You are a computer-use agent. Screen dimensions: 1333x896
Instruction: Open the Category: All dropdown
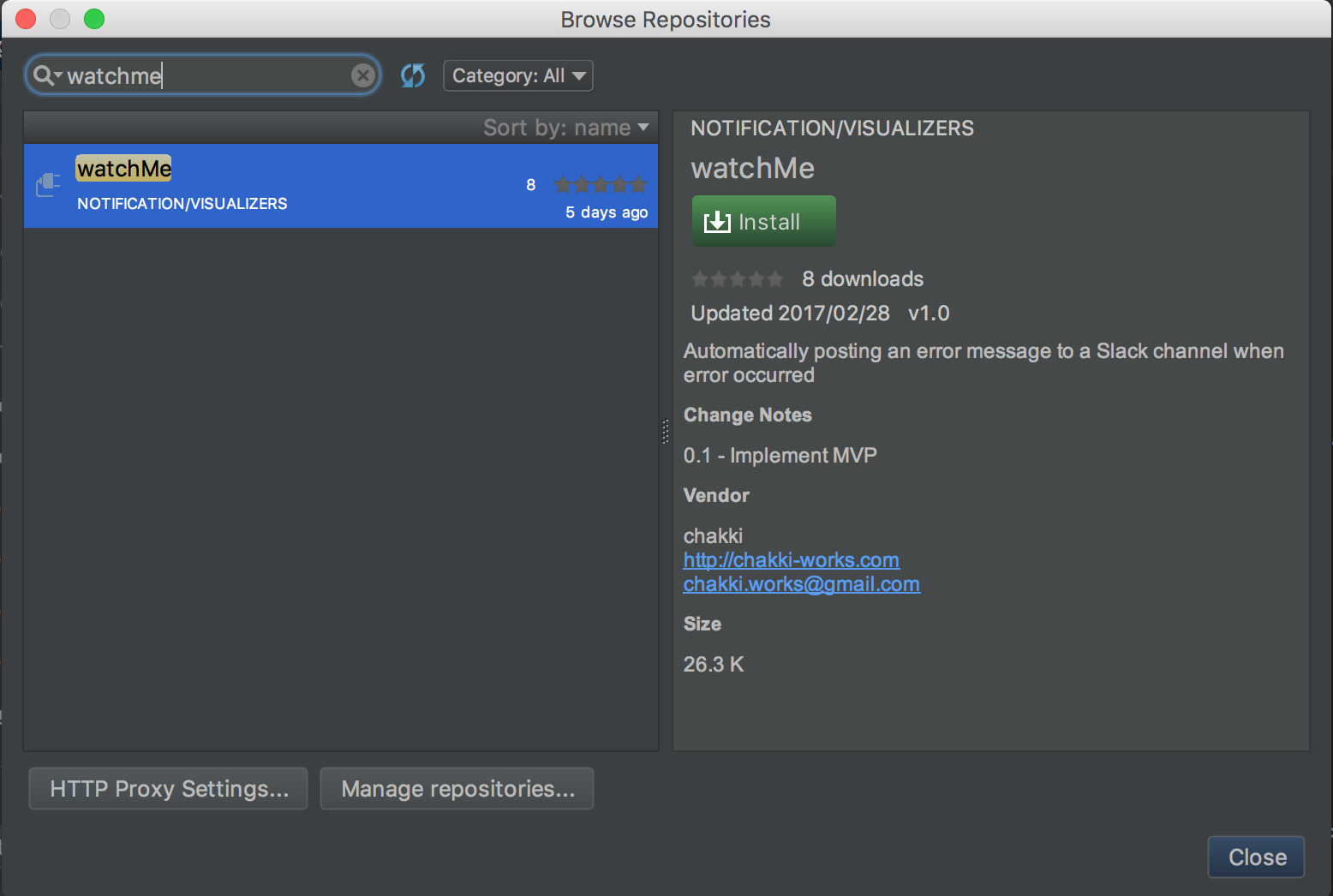coord(518,75)
